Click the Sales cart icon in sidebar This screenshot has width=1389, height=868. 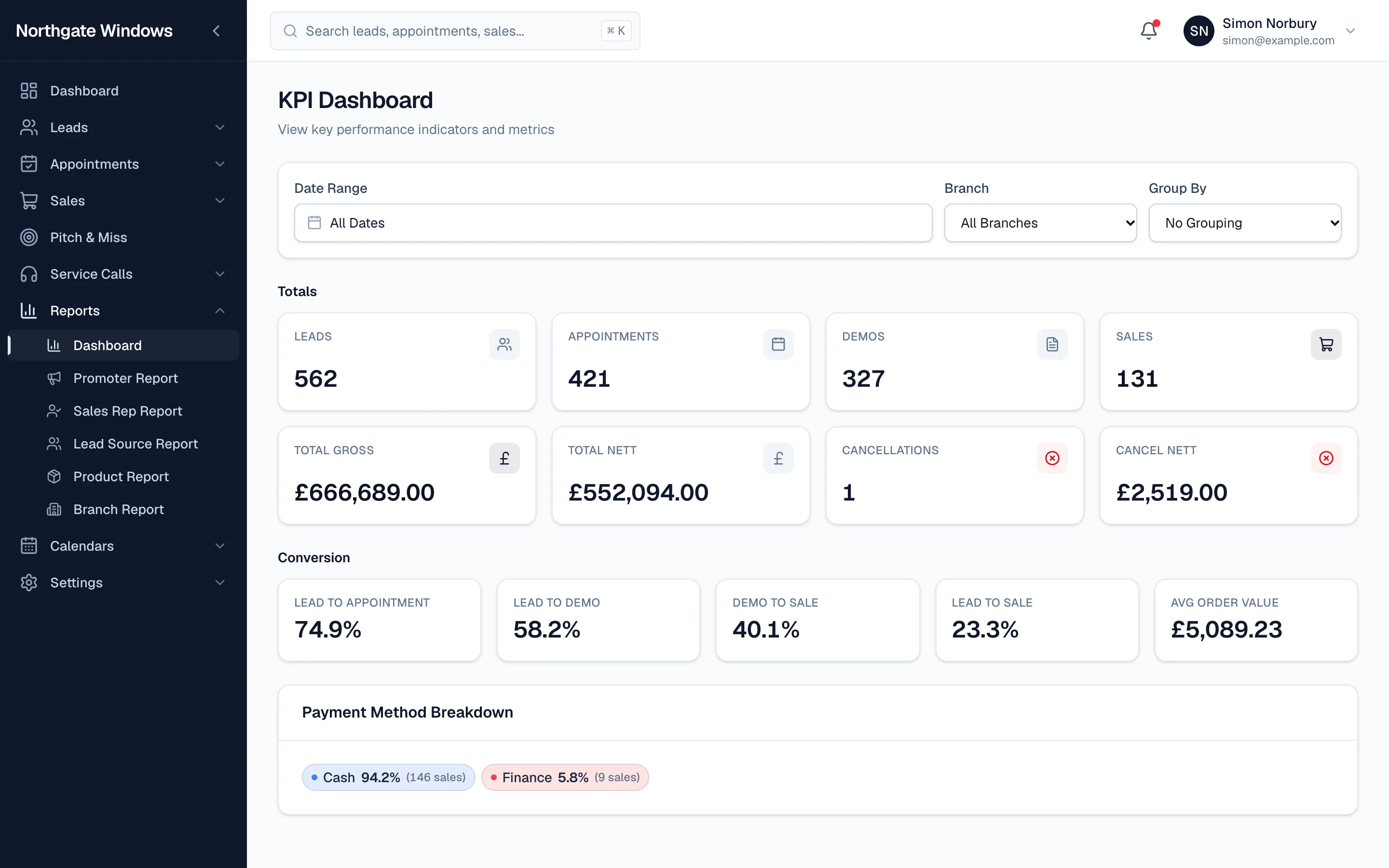[x=29, y=201]
